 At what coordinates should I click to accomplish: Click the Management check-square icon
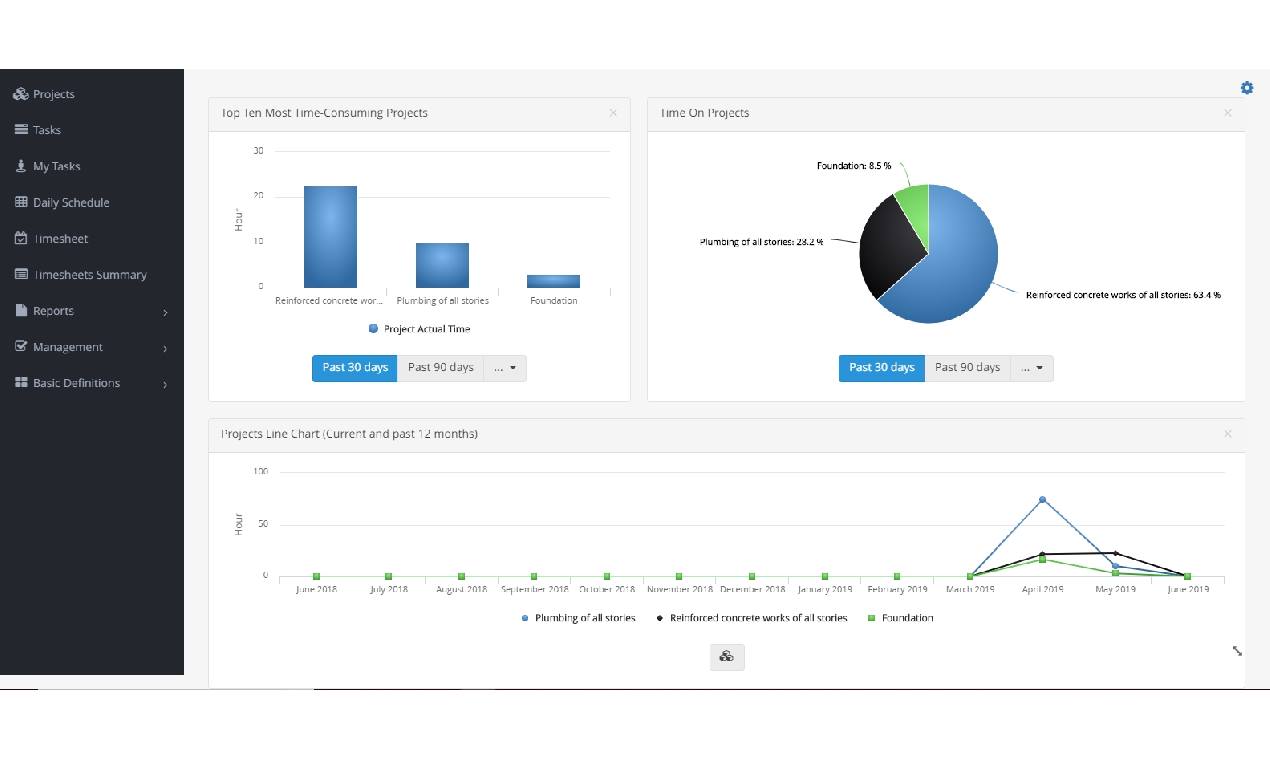click(x=21, y=346)
